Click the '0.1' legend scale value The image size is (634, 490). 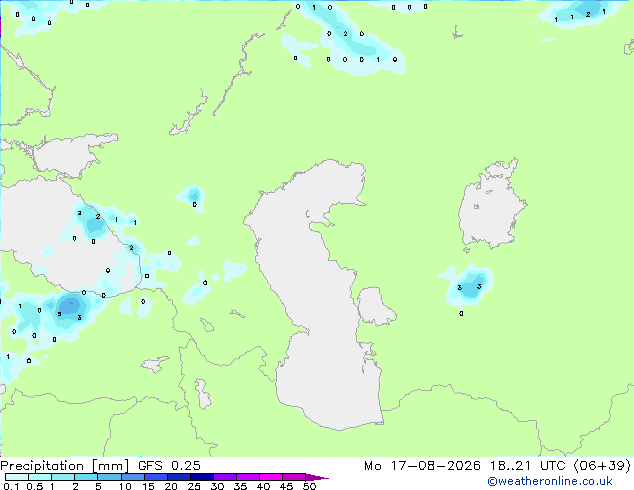coord(11,486)
